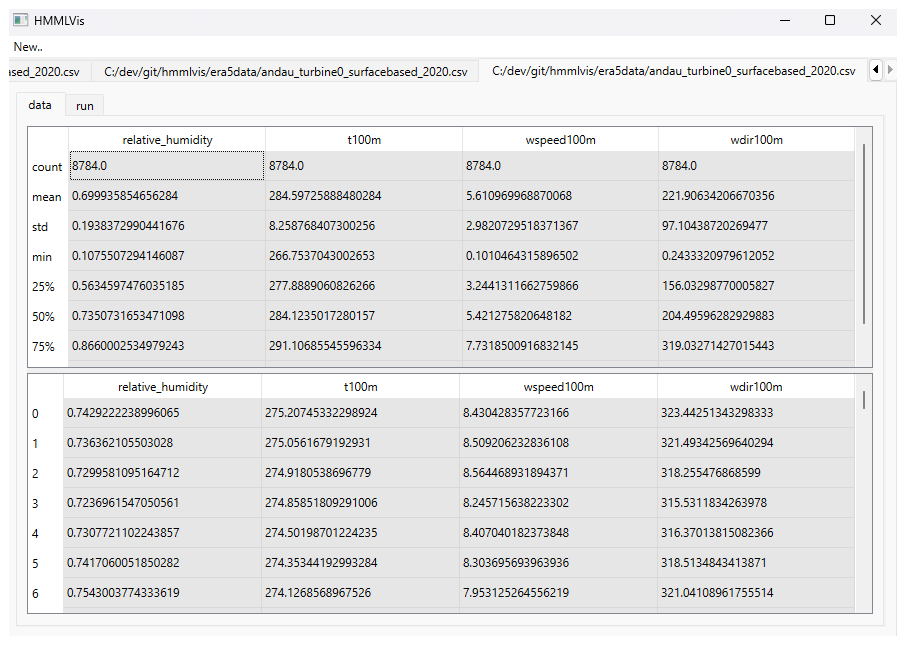Click the min value cell for wspeed100m
The width and height of the screenshot is (906, 645).
tap(560, 256)
